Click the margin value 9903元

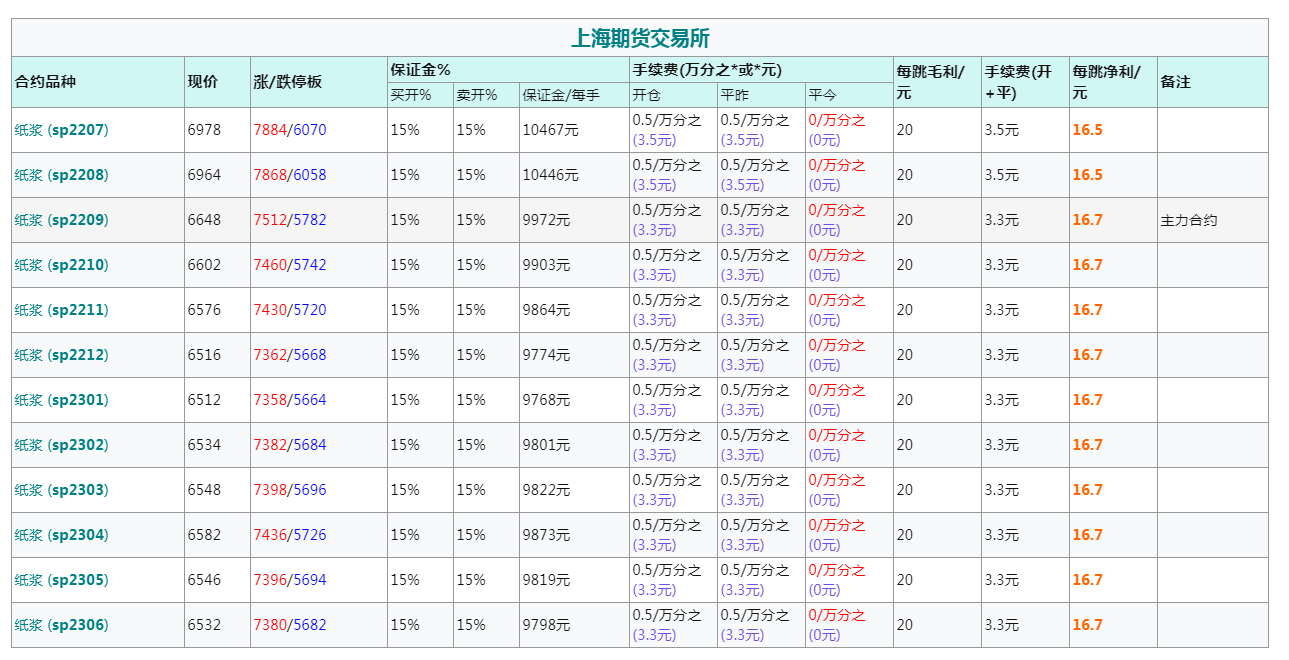pos(546,265)
